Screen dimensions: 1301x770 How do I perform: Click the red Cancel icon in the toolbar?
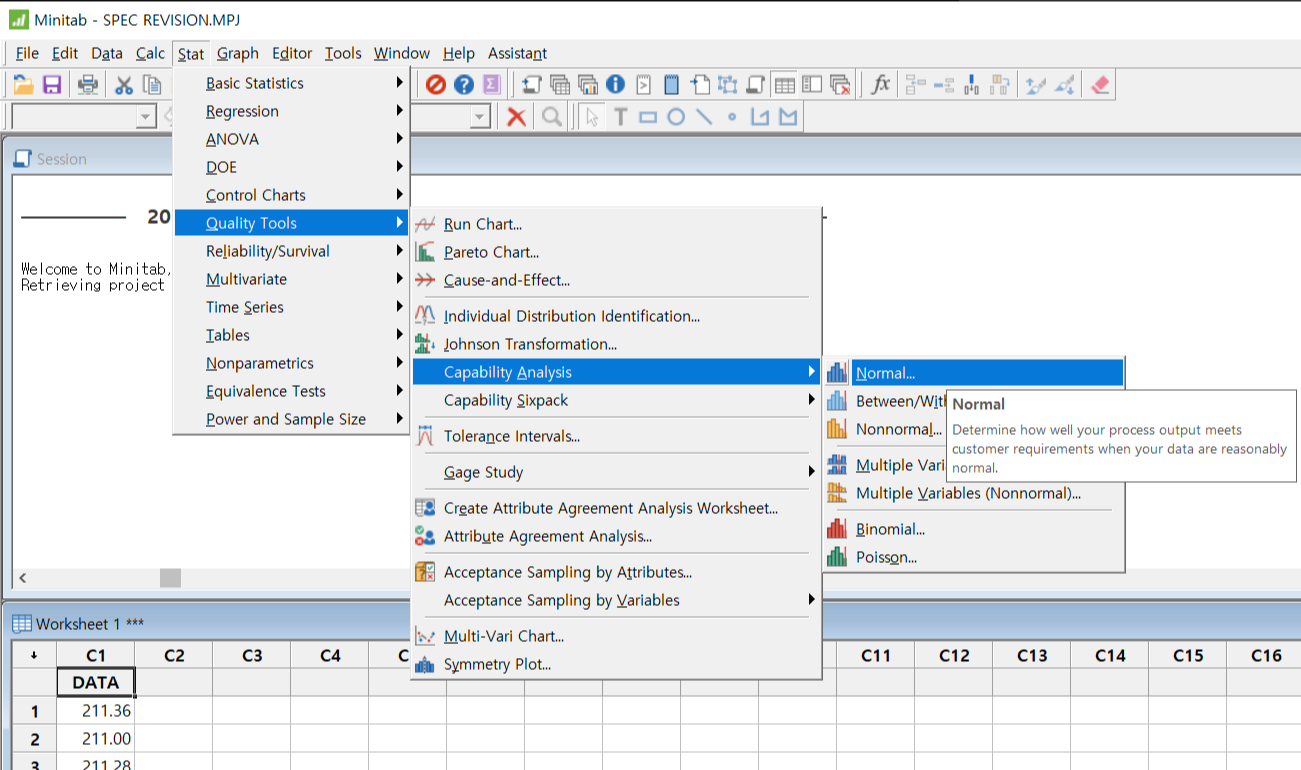tap(435, 85)
